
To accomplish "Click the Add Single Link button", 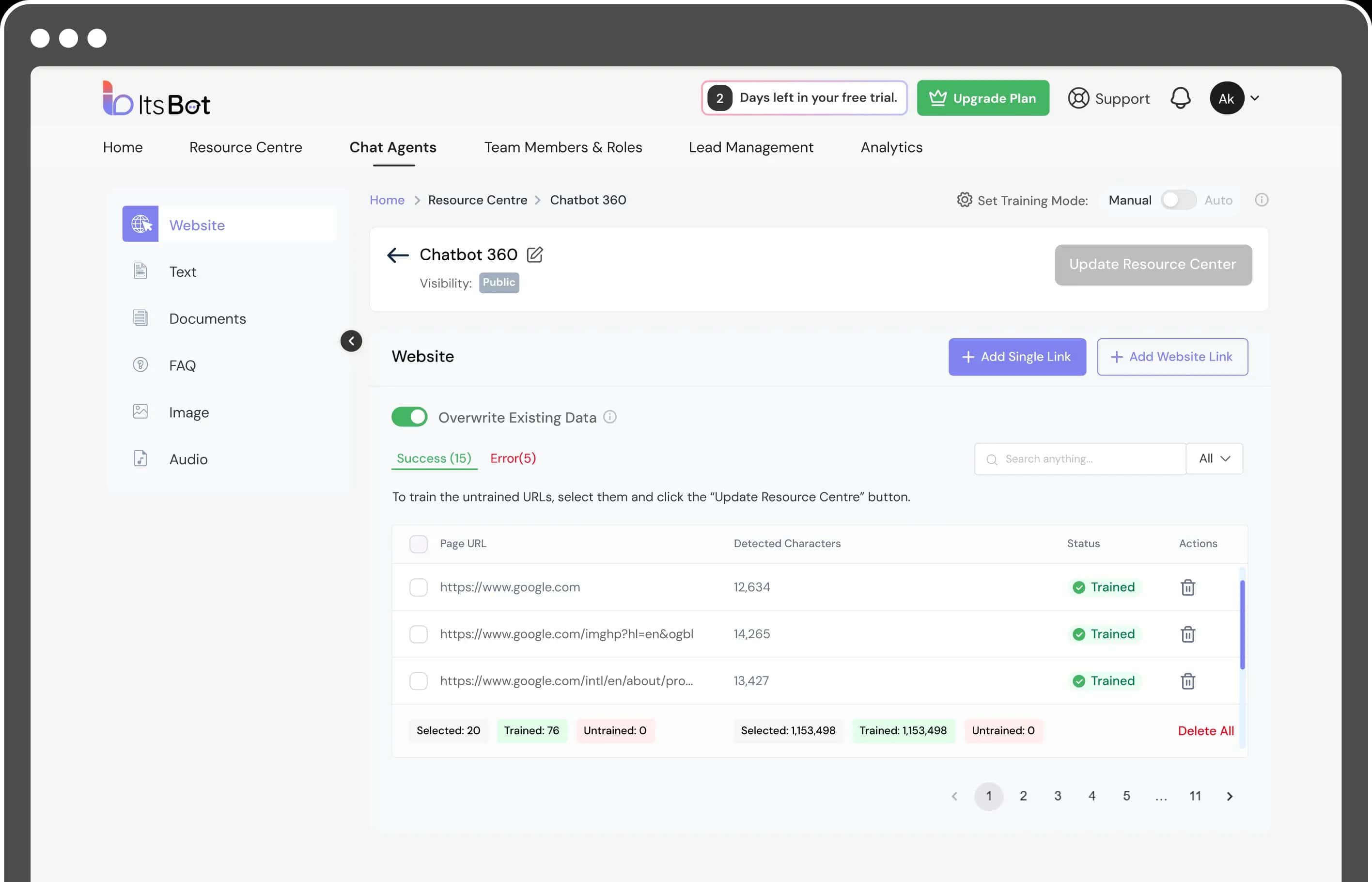I will pos(1016,357).
